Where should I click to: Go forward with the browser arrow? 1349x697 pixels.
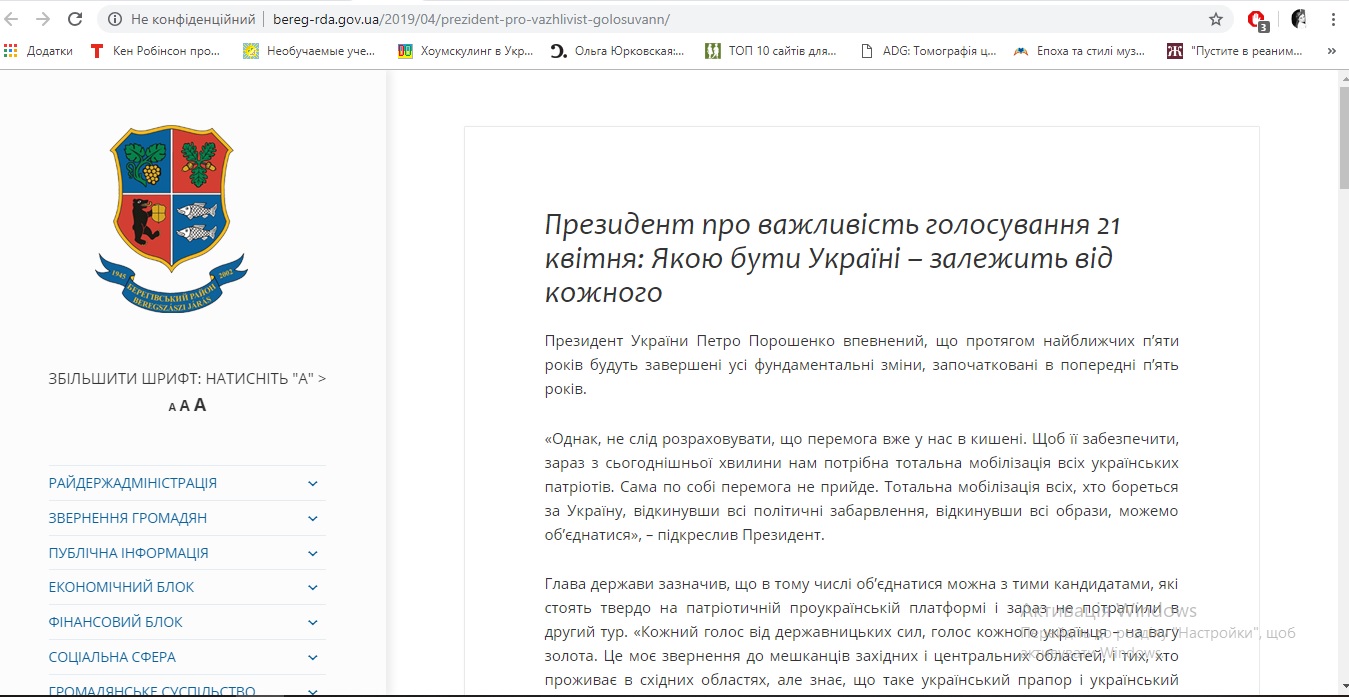tap(43, 19)
